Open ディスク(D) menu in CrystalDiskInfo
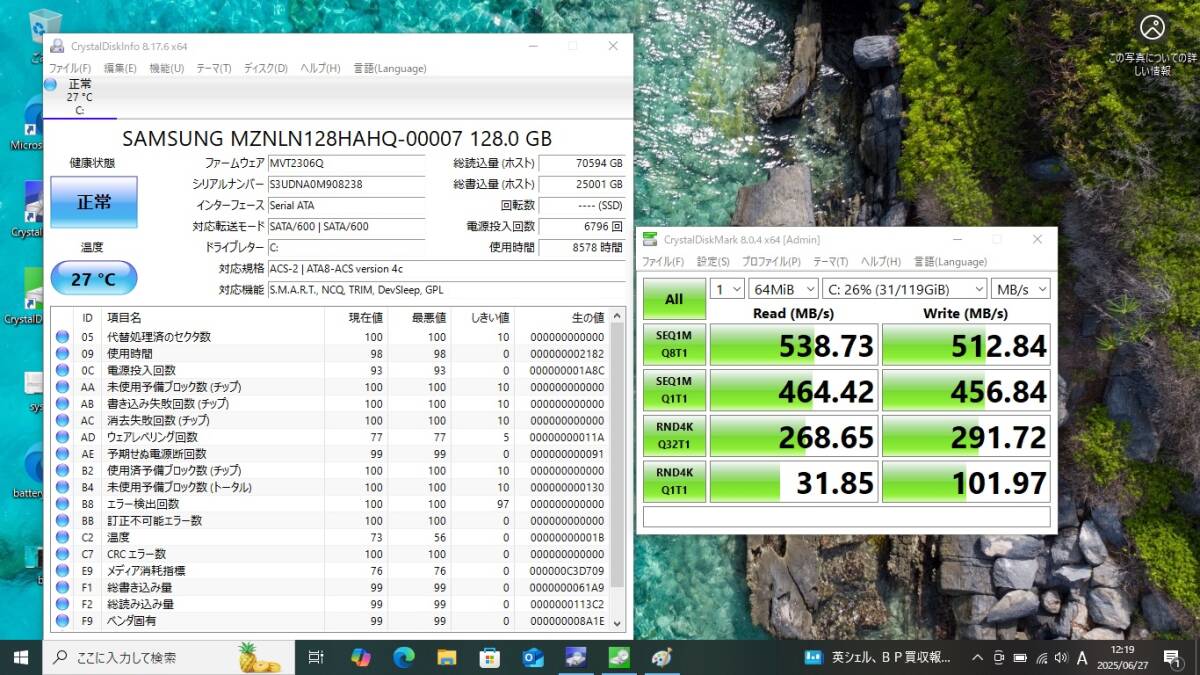 tap(265, 68)
